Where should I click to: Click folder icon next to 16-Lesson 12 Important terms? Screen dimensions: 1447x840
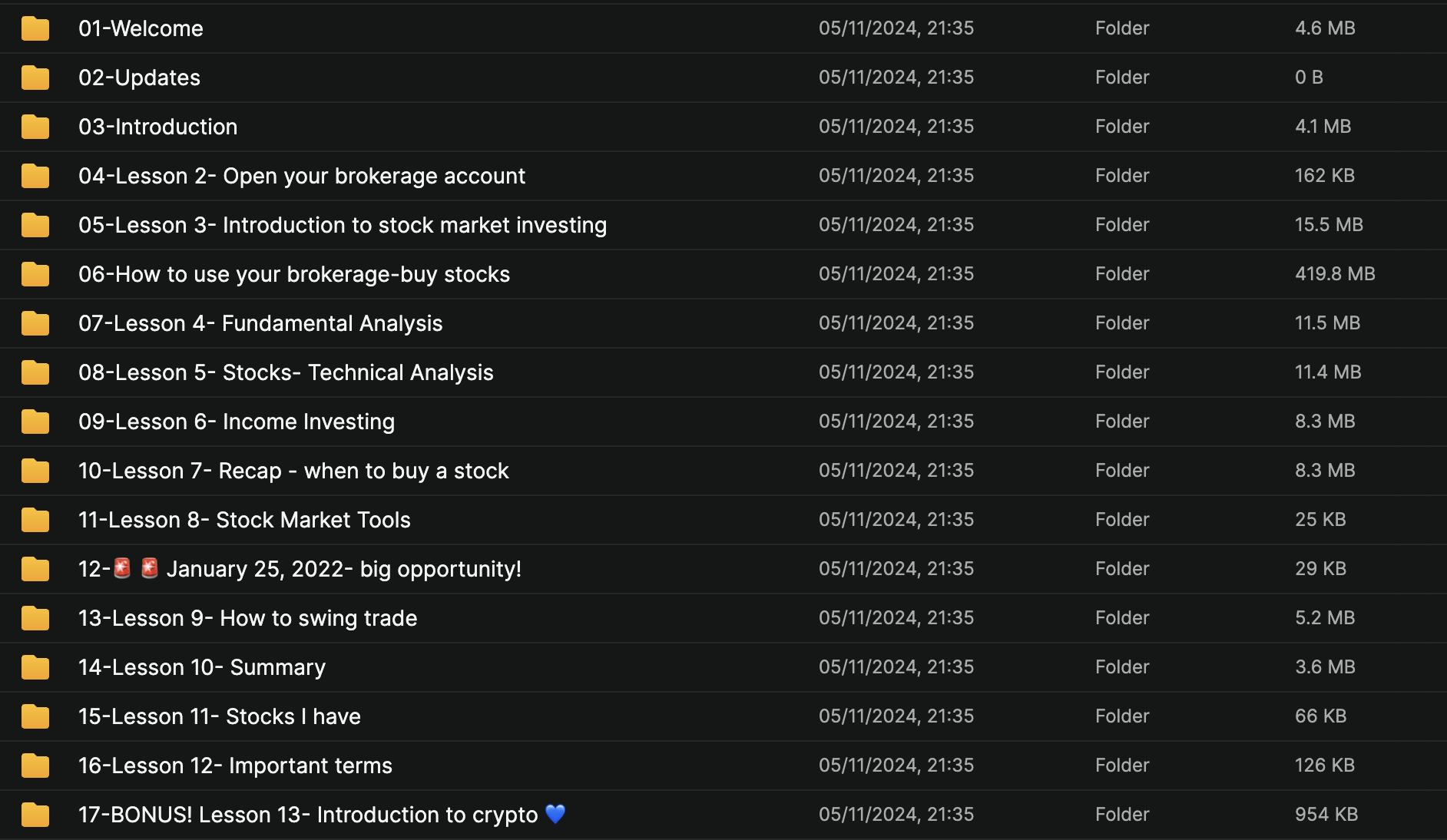pos(35,766)
